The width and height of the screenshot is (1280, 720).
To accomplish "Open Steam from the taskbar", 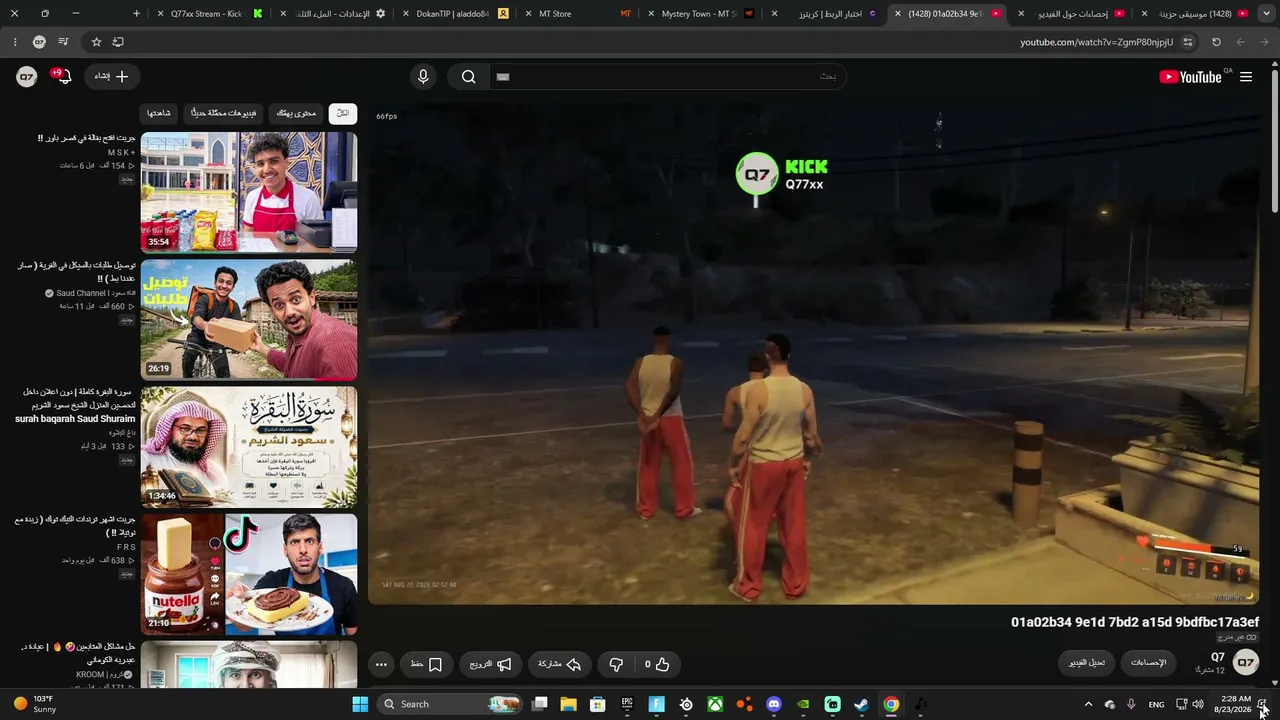I will coord(861,704).
